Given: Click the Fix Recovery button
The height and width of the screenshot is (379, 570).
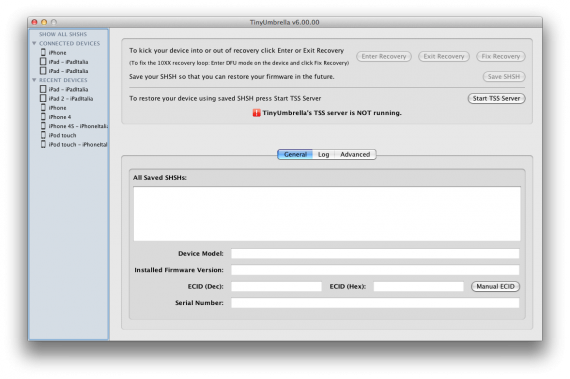Looking at the screenshot, I should (501, 56).
